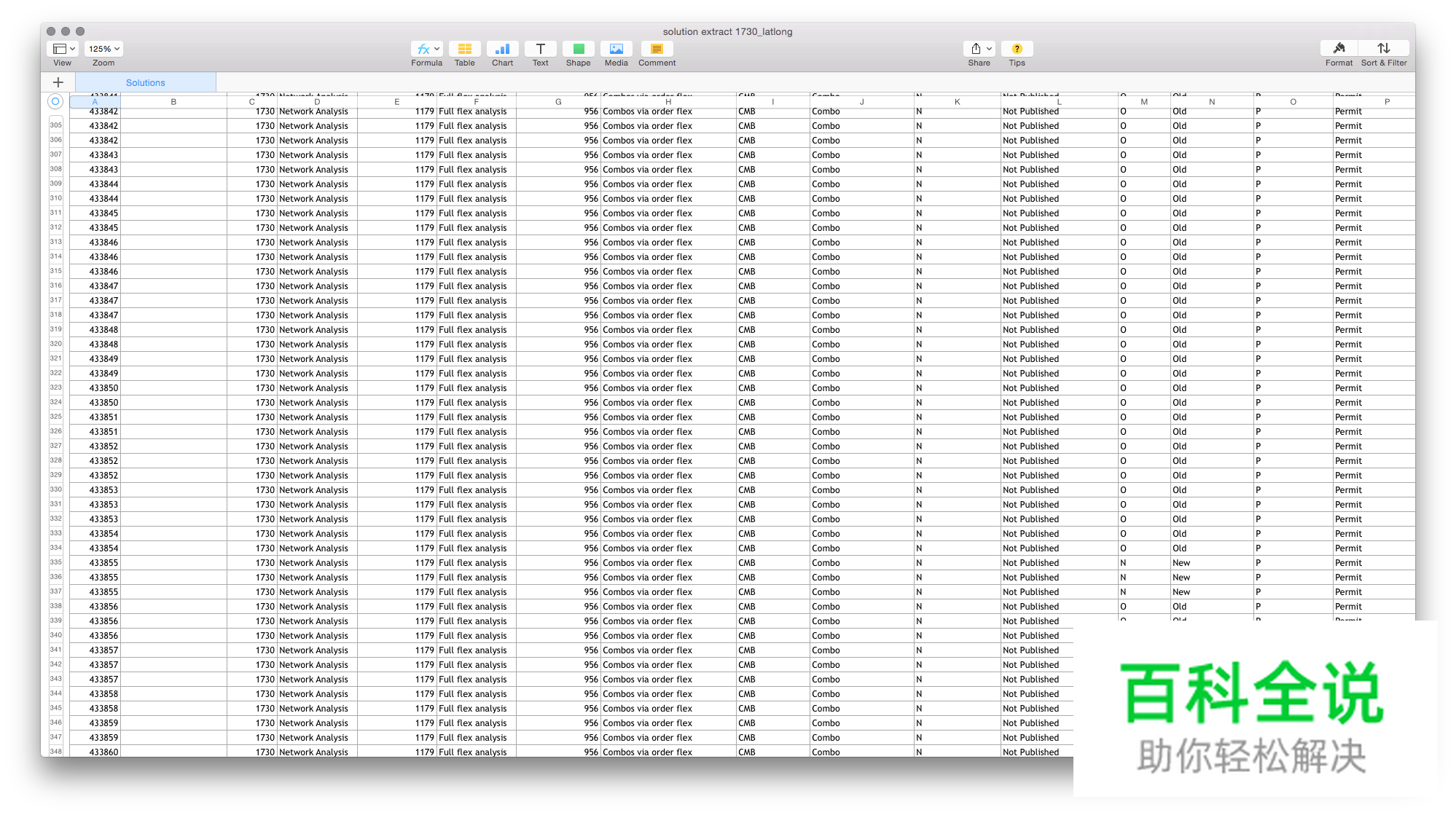Add a Text box
The image size is (1456, 815).
[540, 49]
